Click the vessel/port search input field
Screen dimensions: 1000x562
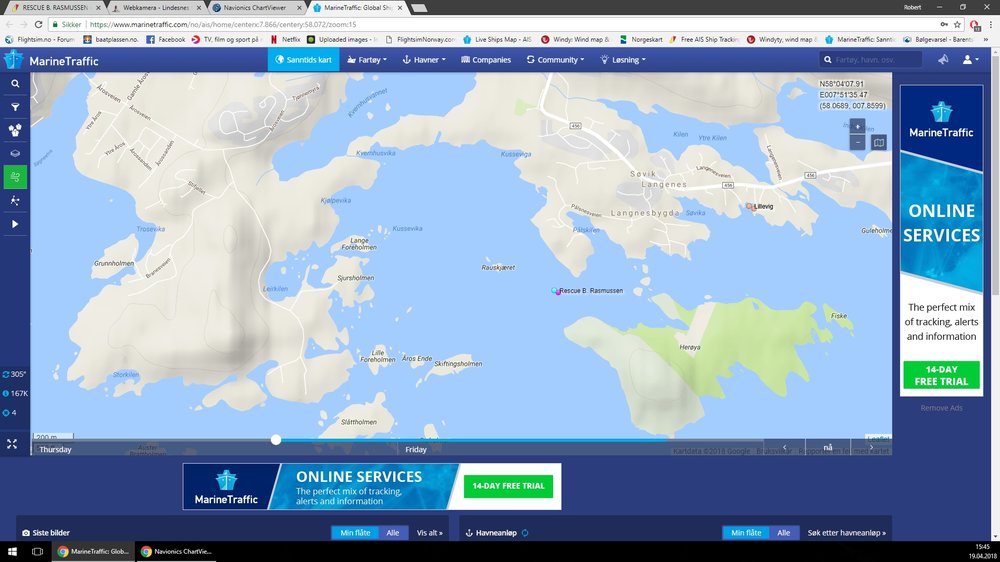coord(871,59)
